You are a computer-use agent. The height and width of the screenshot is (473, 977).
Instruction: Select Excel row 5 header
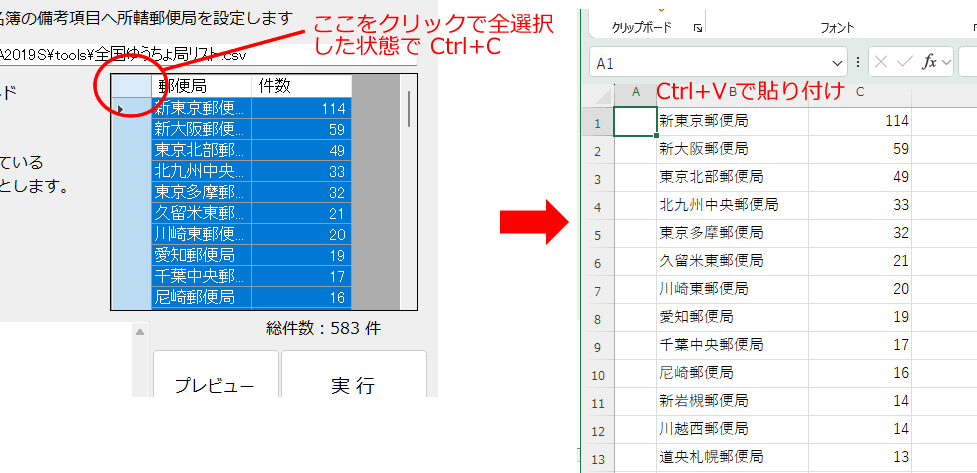597,234
